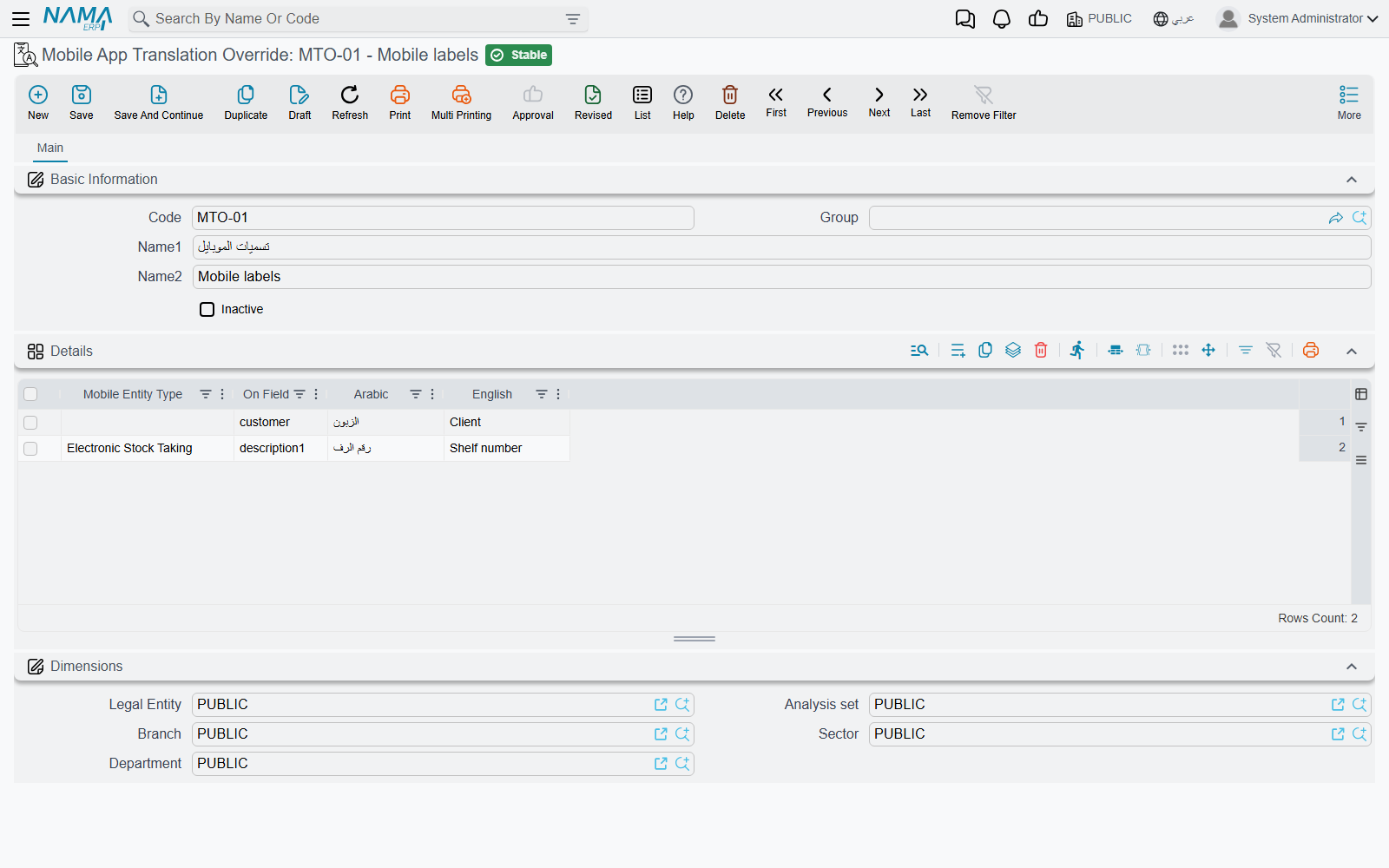Click Remove Filter in toolbar

[x=984, y=102]
